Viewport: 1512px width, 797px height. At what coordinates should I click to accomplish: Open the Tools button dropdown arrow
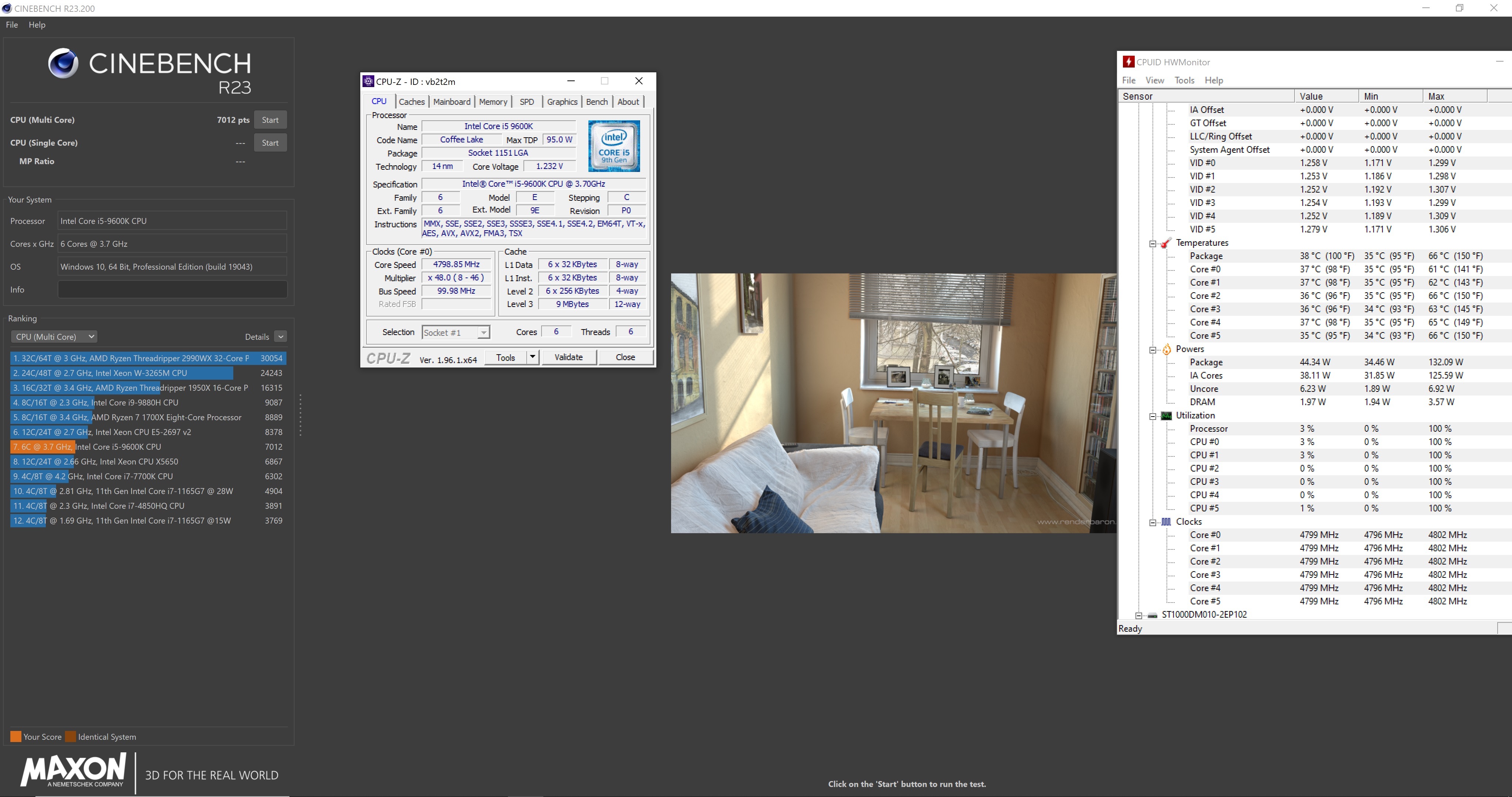pos(532,357)
